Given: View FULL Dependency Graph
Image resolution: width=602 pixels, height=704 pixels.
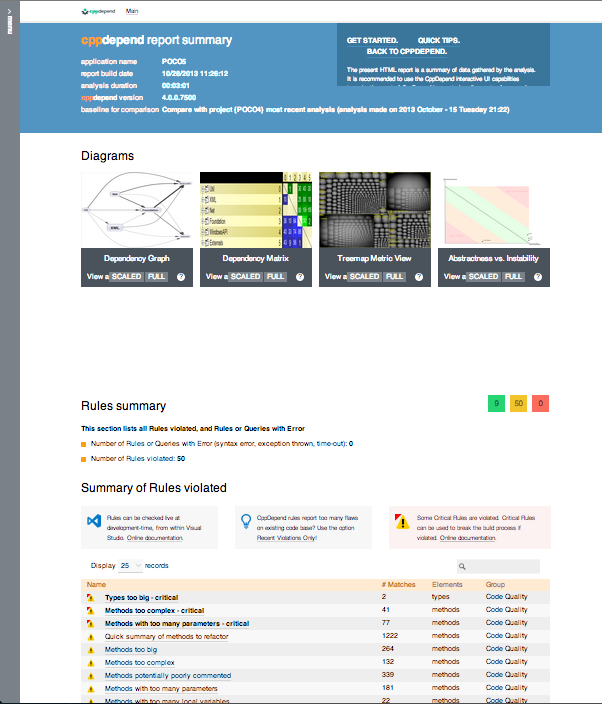Looking at the screenshot, I should 156,277.
